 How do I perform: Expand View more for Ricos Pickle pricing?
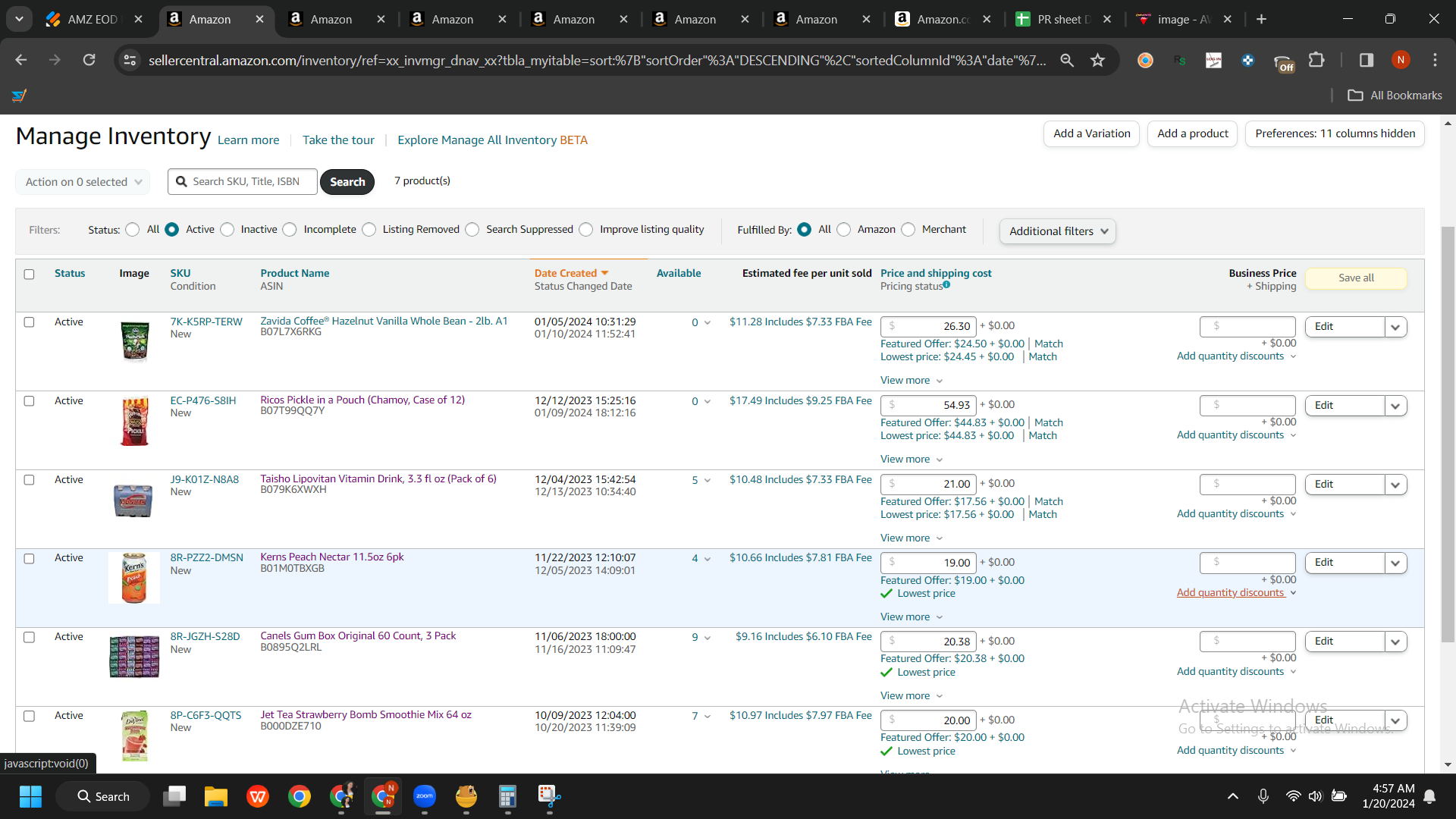(912, 459)
